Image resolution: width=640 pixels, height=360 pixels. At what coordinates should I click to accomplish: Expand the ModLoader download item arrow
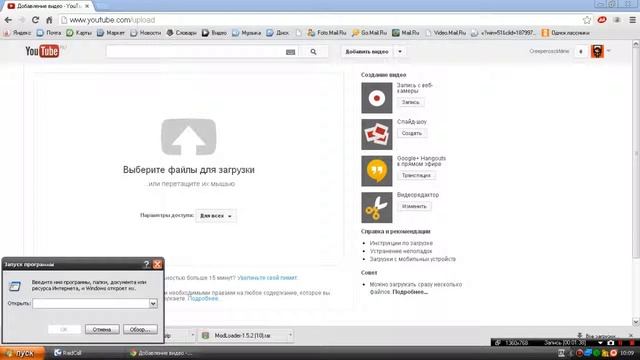[x=290, y=336]
